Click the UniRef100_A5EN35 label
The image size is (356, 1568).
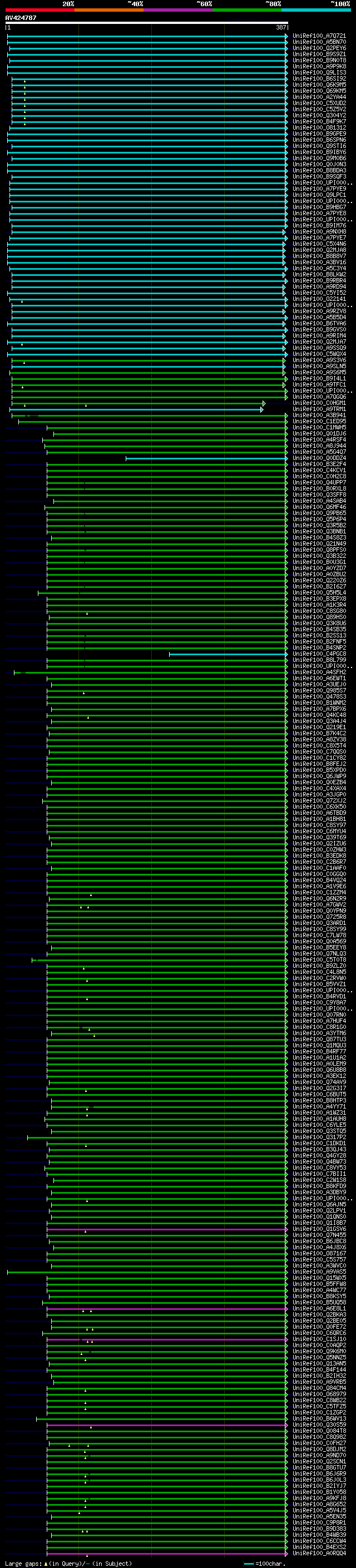tap(319, 1516)
